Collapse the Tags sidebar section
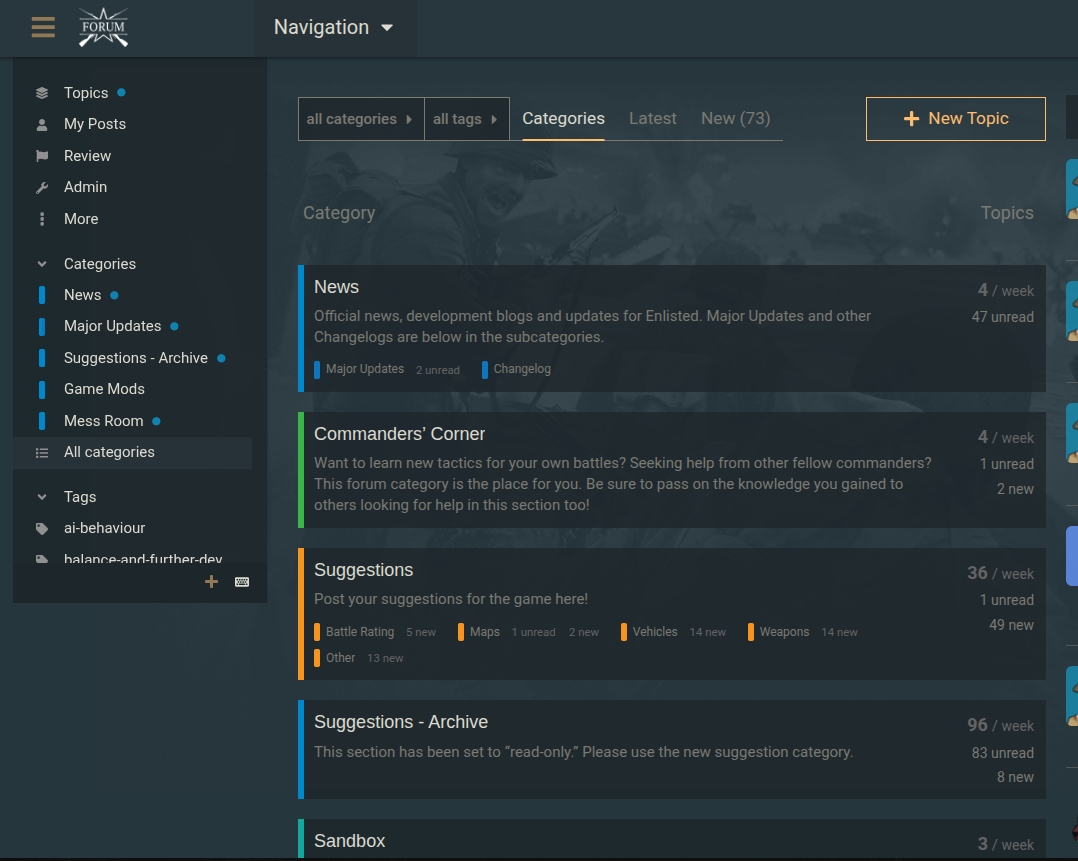 (42, 497)
